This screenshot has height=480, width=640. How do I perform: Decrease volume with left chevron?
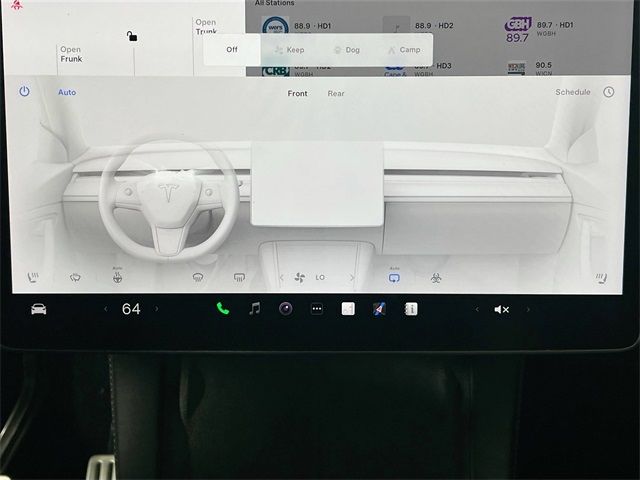(477, 309)
